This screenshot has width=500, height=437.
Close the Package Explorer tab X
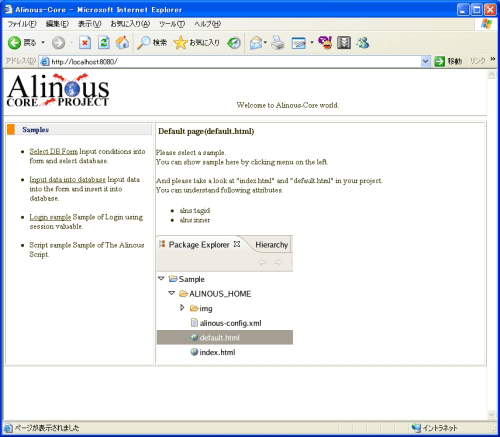[x=237, y=244]
